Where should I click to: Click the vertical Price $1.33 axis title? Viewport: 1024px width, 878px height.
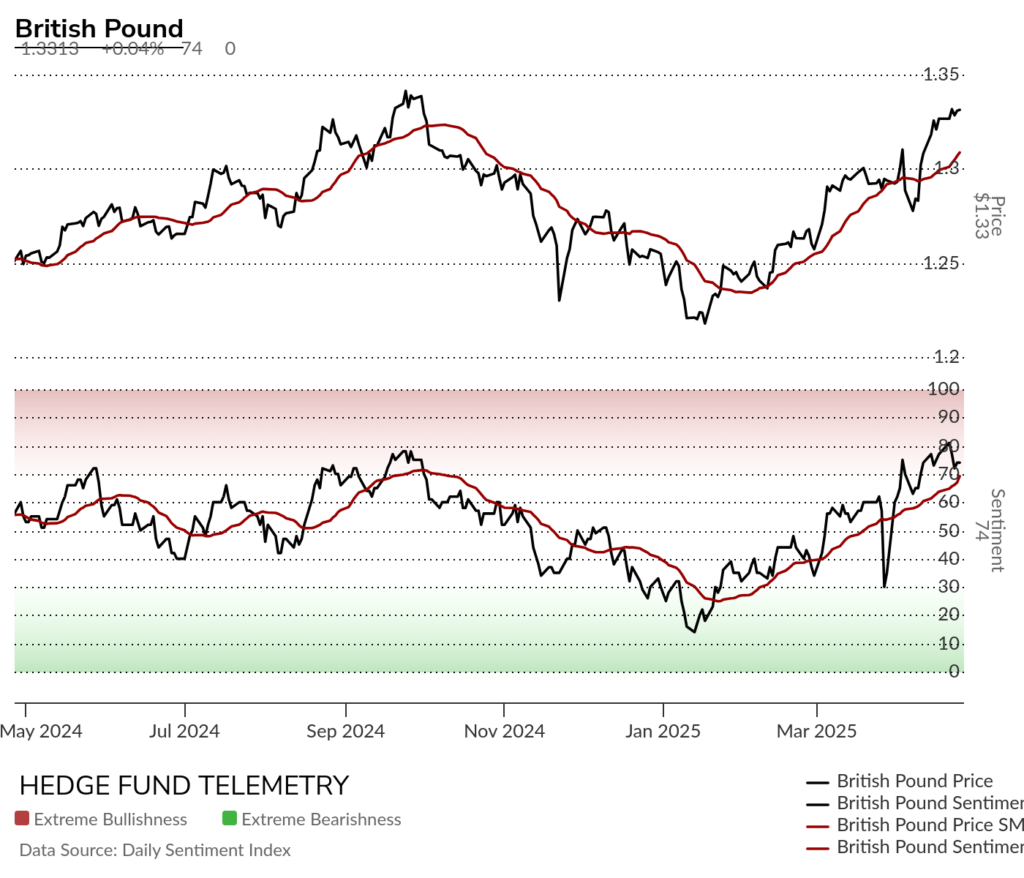[x=989, y=216]
